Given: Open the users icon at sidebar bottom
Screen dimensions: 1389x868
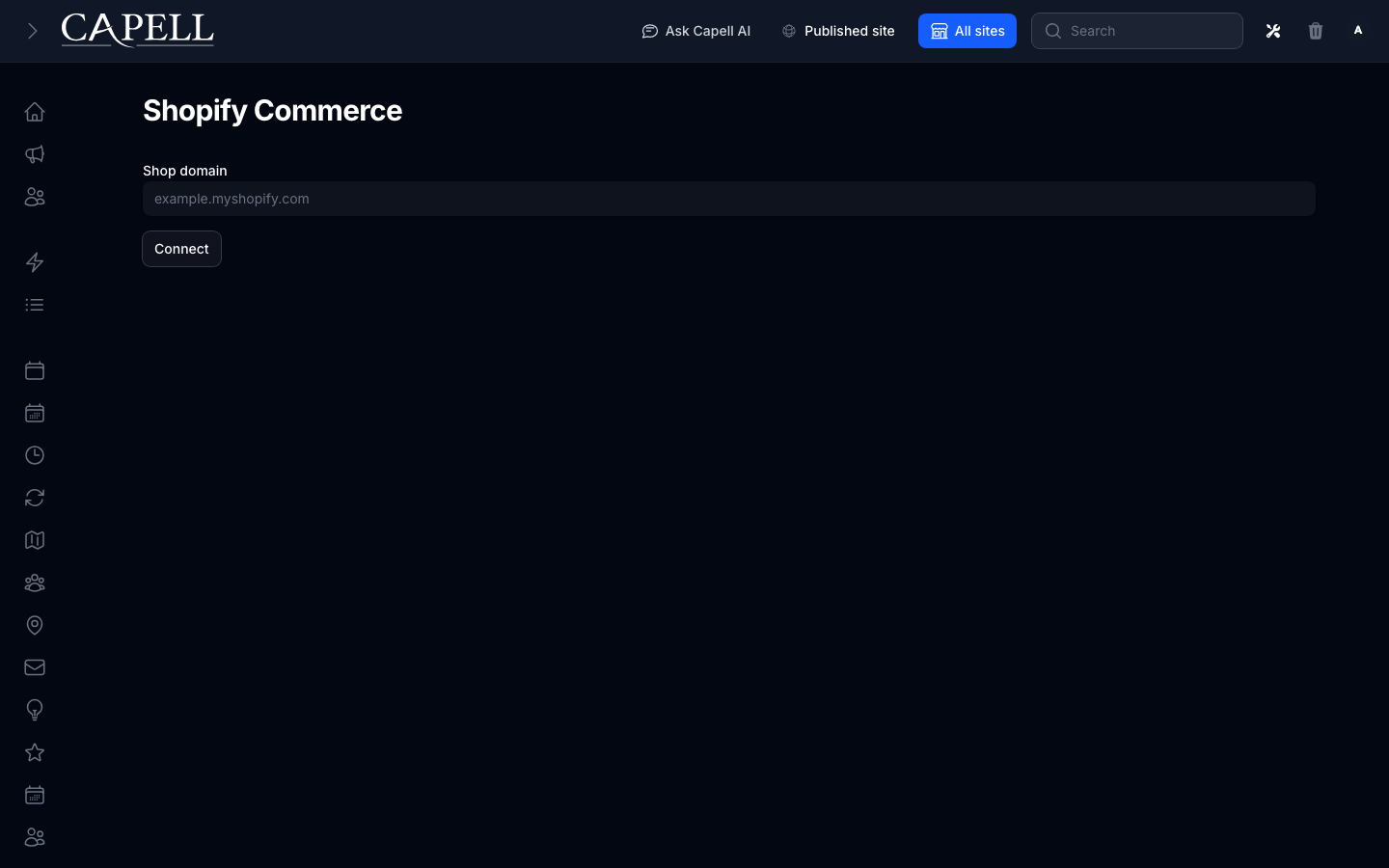Looking at the screenshot, I should (35, 837).
